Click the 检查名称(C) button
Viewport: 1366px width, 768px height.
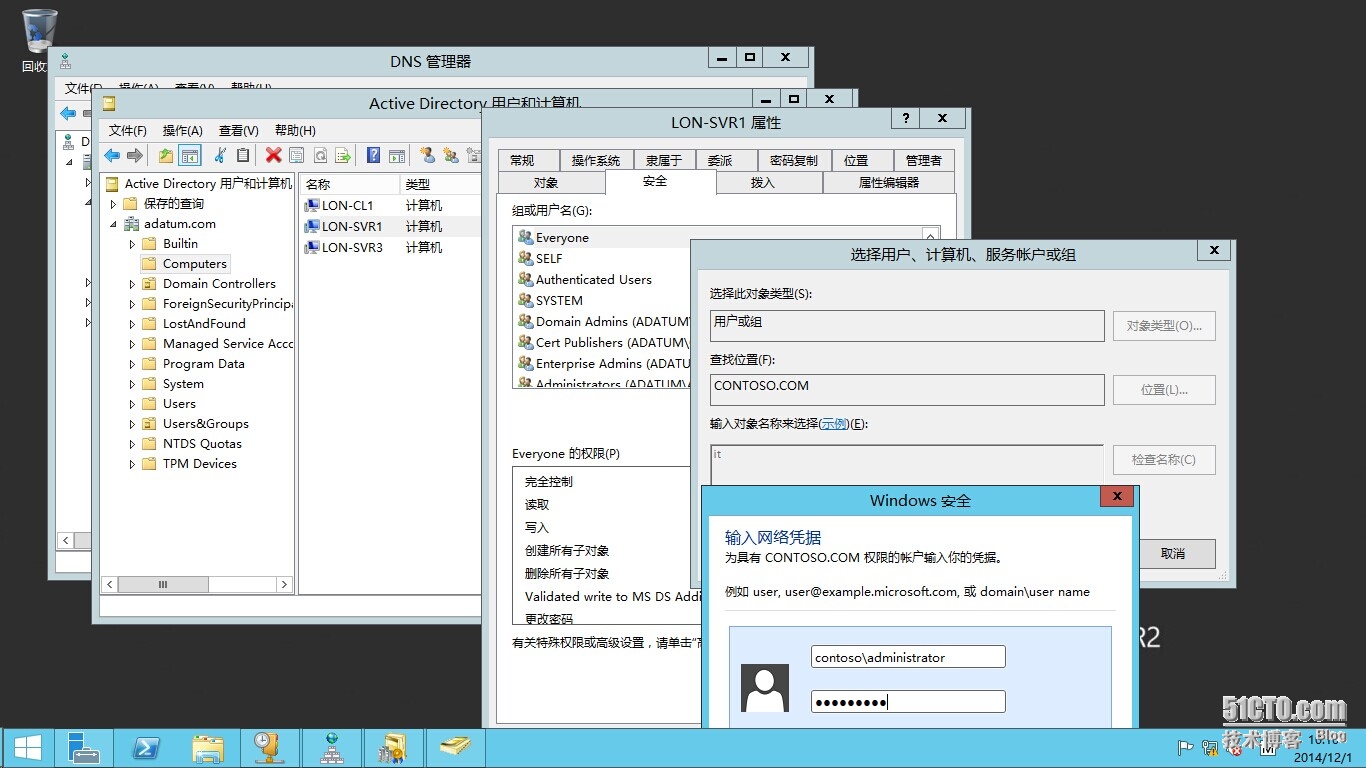pyautogui.click(x=1164, y=460)
